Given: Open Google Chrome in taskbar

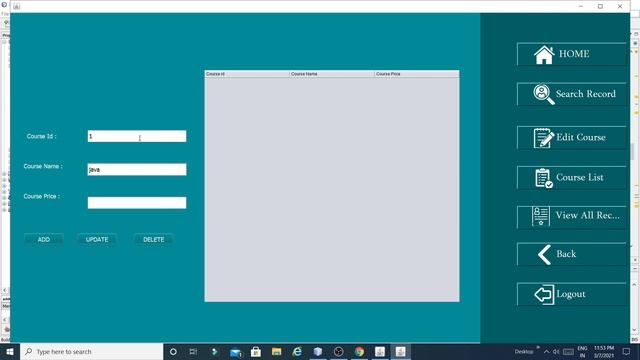Looking at the screenshot, I should [x=359, y=351].
